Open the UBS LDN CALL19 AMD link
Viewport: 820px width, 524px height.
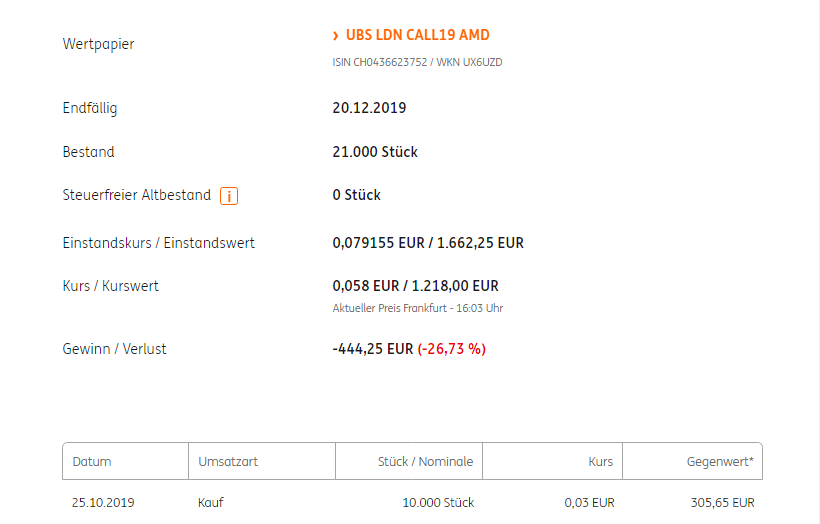(x=417, y=35)
